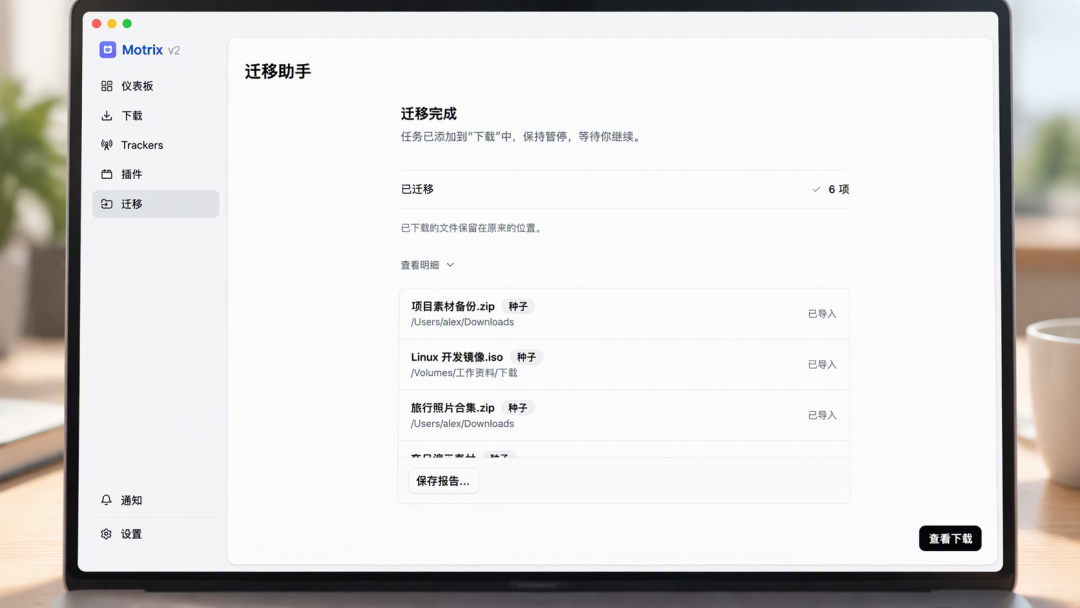
Task: Click the 任务已添加到“下载”中 description
Action: tap(522, 136)
